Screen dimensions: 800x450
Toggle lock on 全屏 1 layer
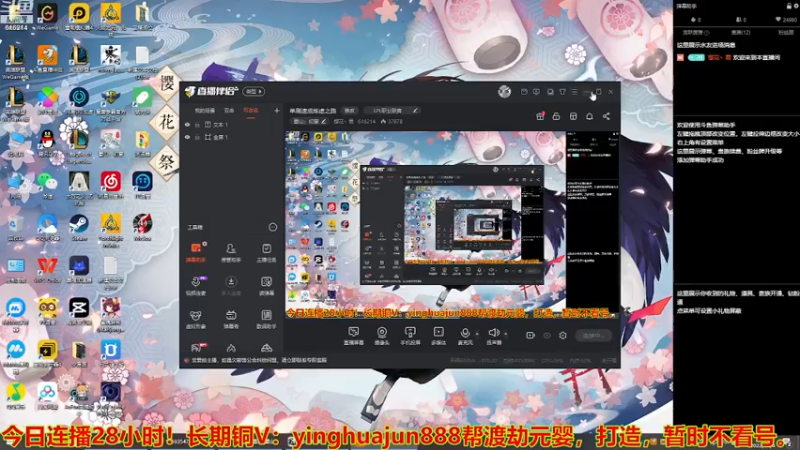coord(197,137)
